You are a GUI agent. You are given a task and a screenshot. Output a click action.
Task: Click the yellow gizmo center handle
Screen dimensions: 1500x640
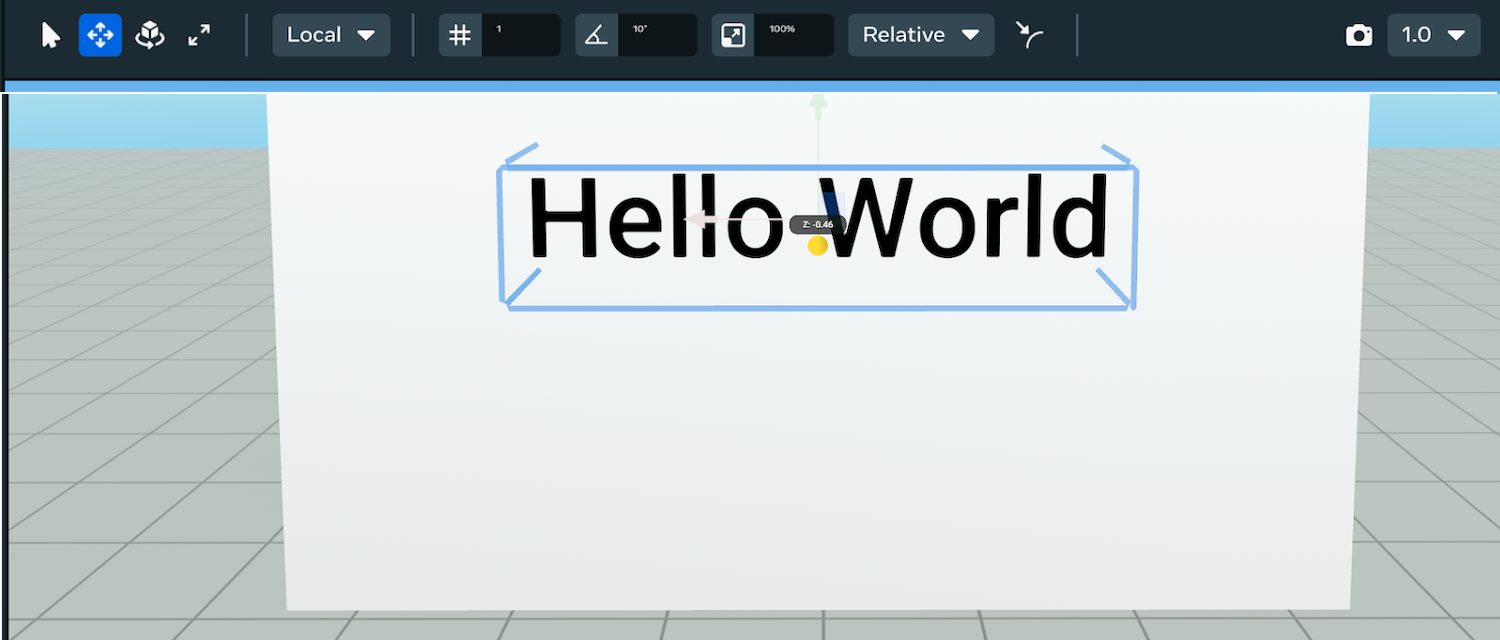coord(818,245)
